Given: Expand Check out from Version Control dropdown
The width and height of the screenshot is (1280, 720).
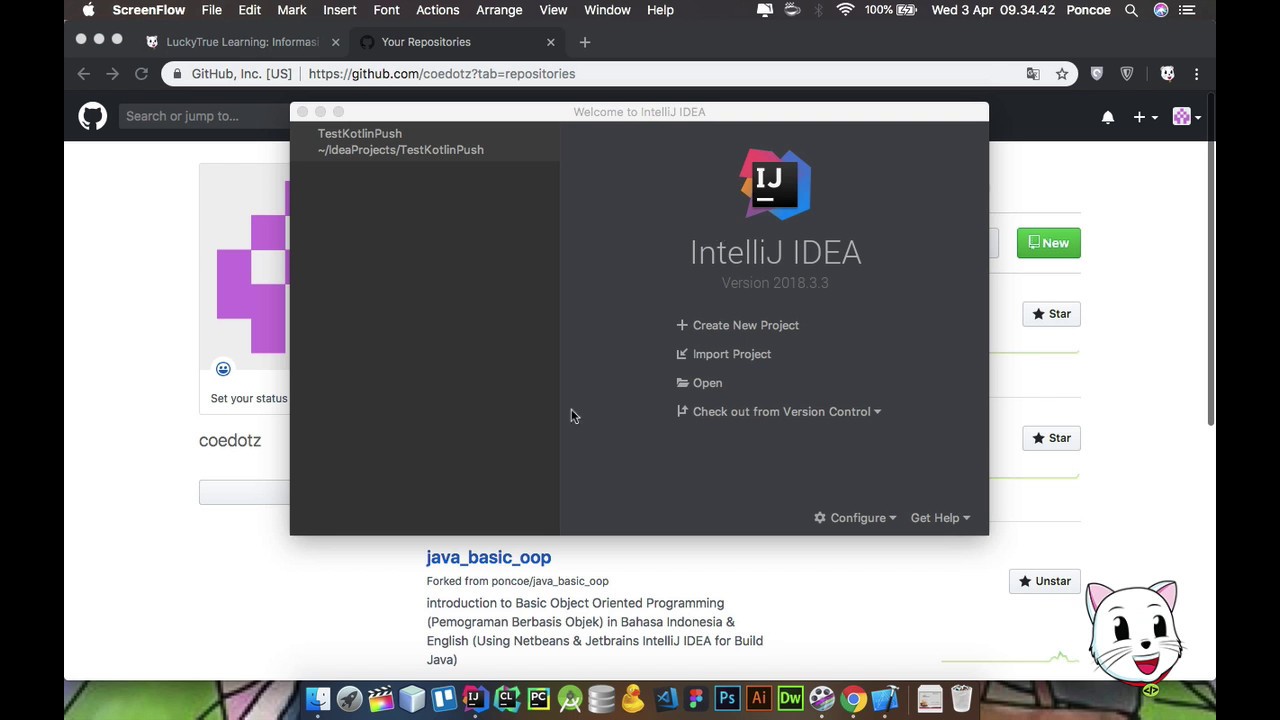Looking at the screenshot, I should (x=779, y=412).
